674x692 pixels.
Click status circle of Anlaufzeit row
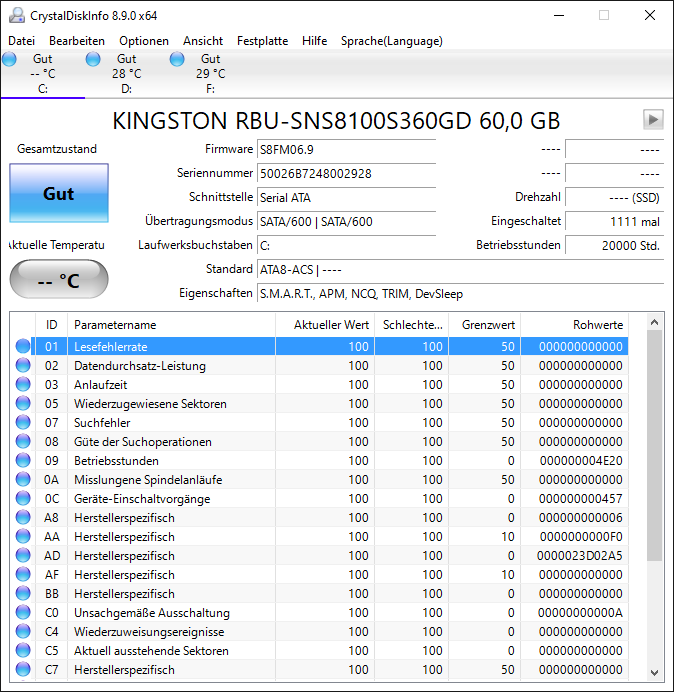click(23, 384)
